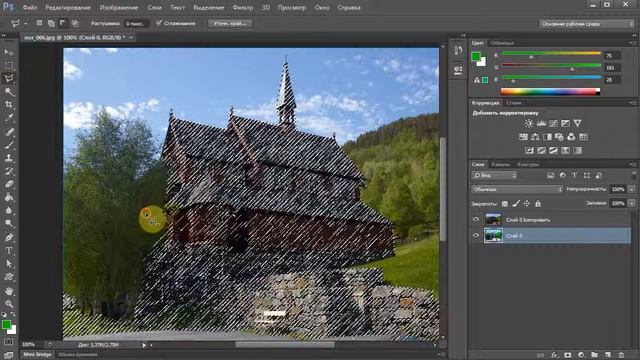Select the Healing Brush tool

[9, 131]
